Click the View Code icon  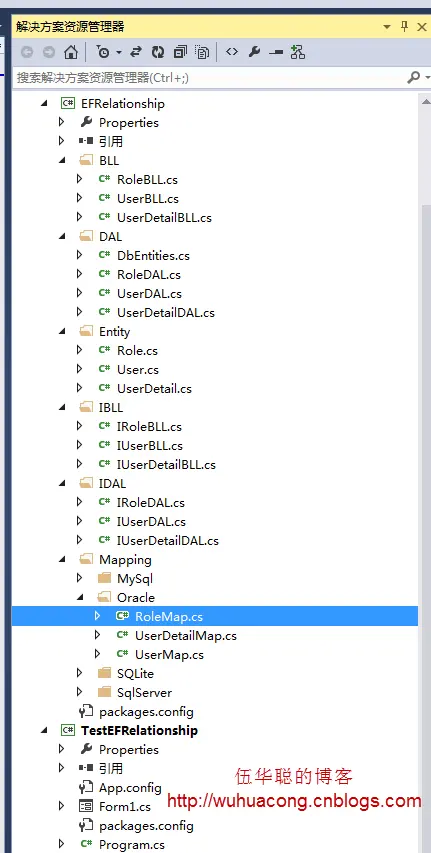tap(232, 52)
